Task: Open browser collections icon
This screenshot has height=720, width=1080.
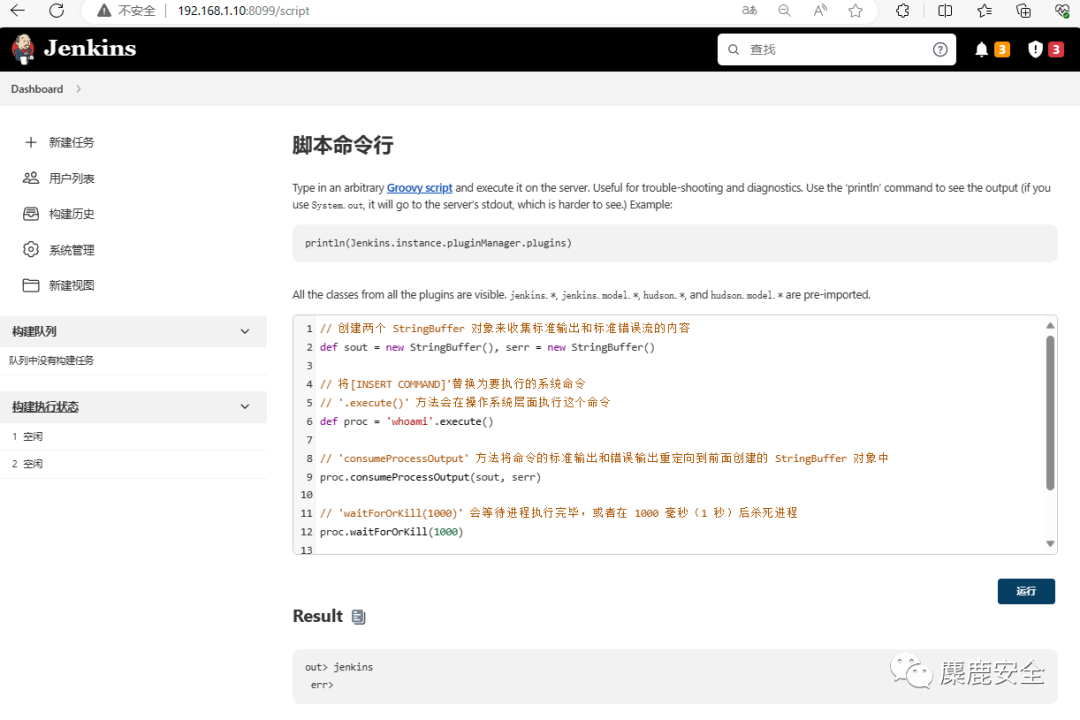Action: [1024, 10]
